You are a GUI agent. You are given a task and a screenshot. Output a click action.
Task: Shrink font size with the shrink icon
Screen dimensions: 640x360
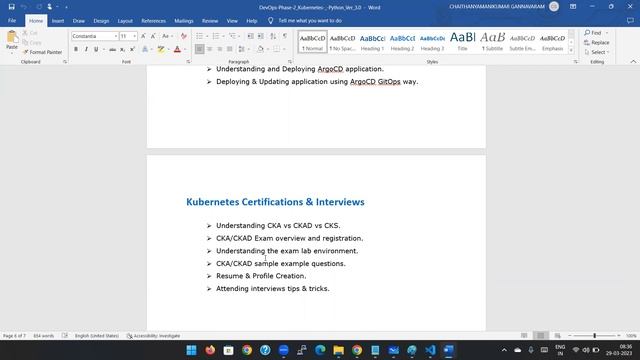point(153,36)
